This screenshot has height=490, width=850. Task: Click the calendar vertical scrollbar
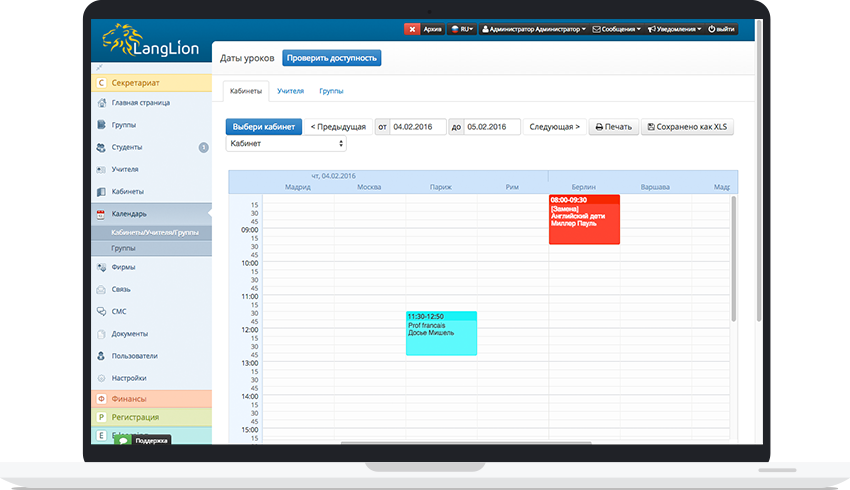(x=733, y=259)
